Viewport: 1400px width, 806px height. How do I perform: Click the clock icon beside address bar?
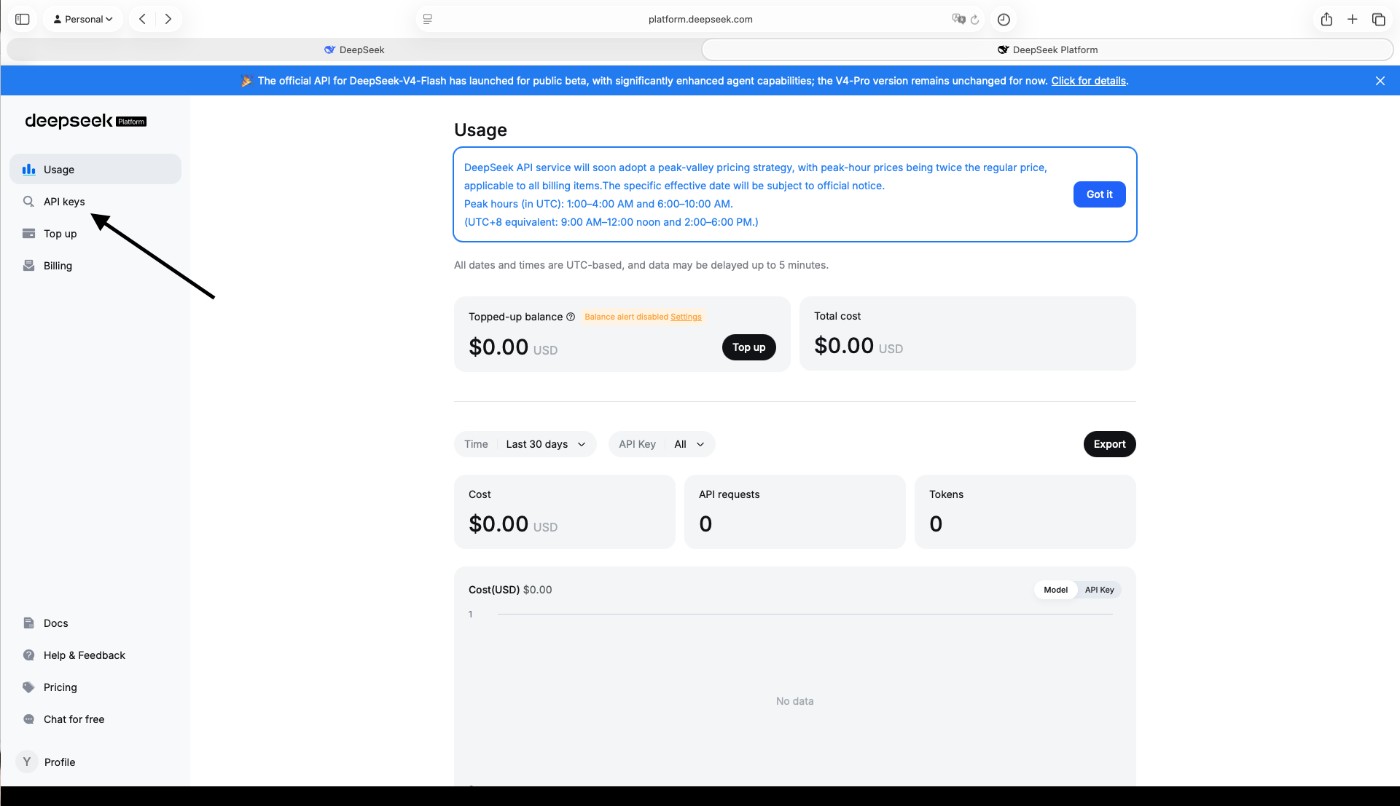1004,19
